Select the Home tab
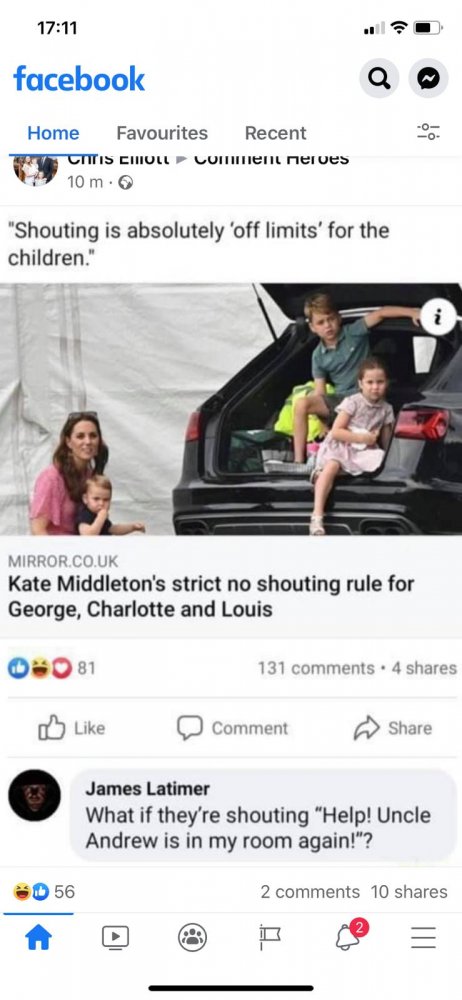The image size is (462, 1000). (53, 133)
